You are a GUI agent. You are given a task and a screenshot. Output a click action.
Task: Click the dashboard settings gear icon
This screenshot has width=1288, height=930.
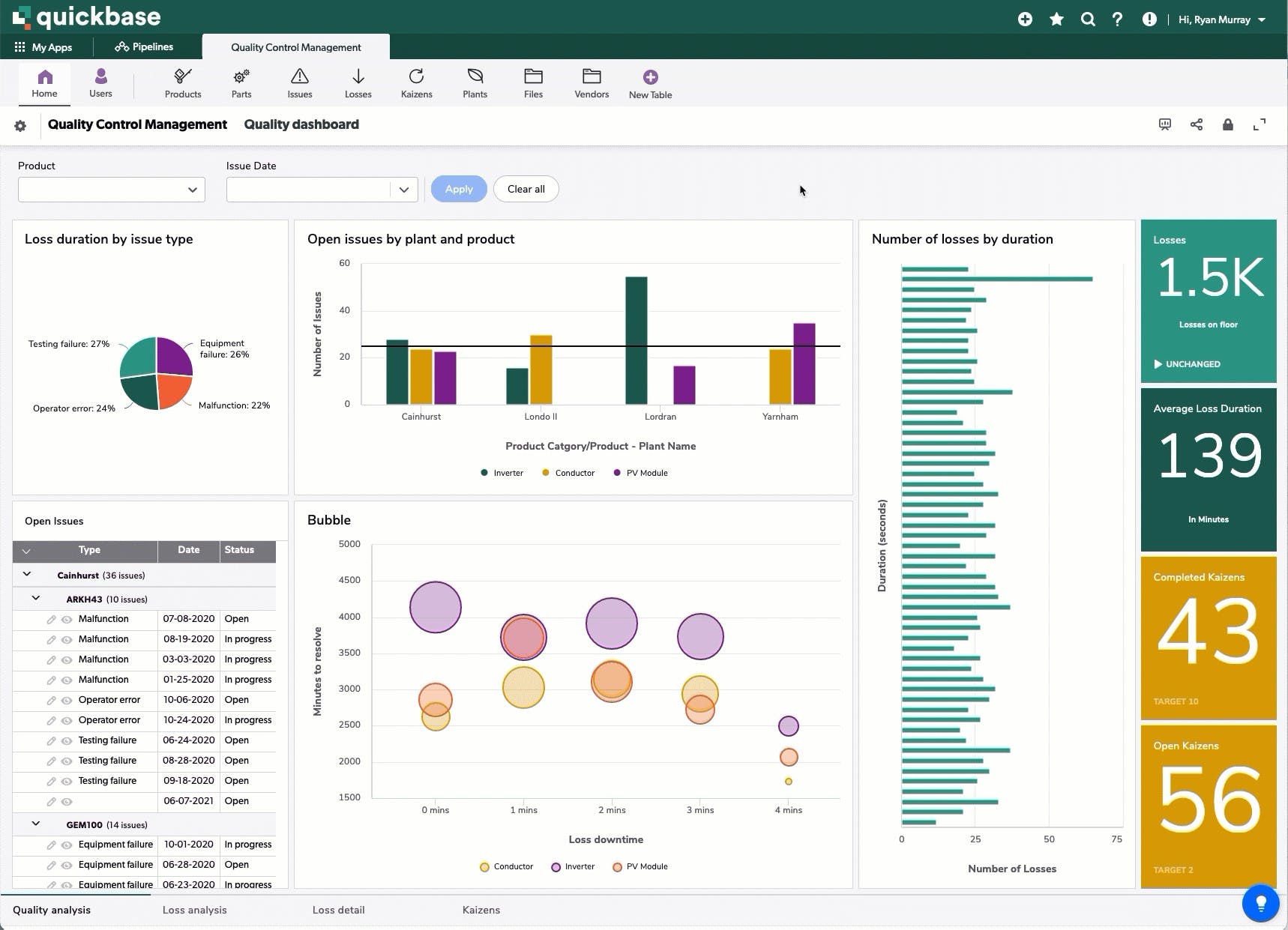click(x=20, y=126)
